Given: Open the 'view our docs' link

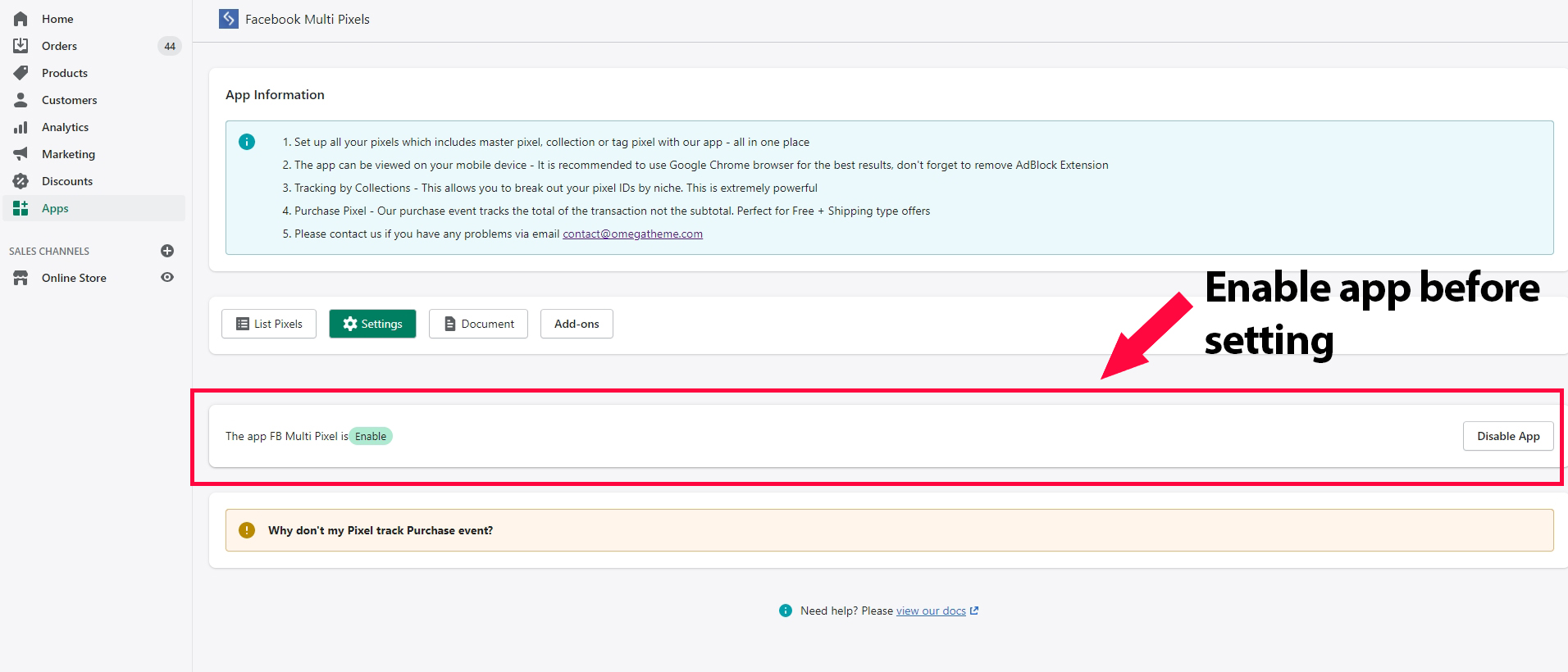Looking at the screenshot, I should pos(931,611).
